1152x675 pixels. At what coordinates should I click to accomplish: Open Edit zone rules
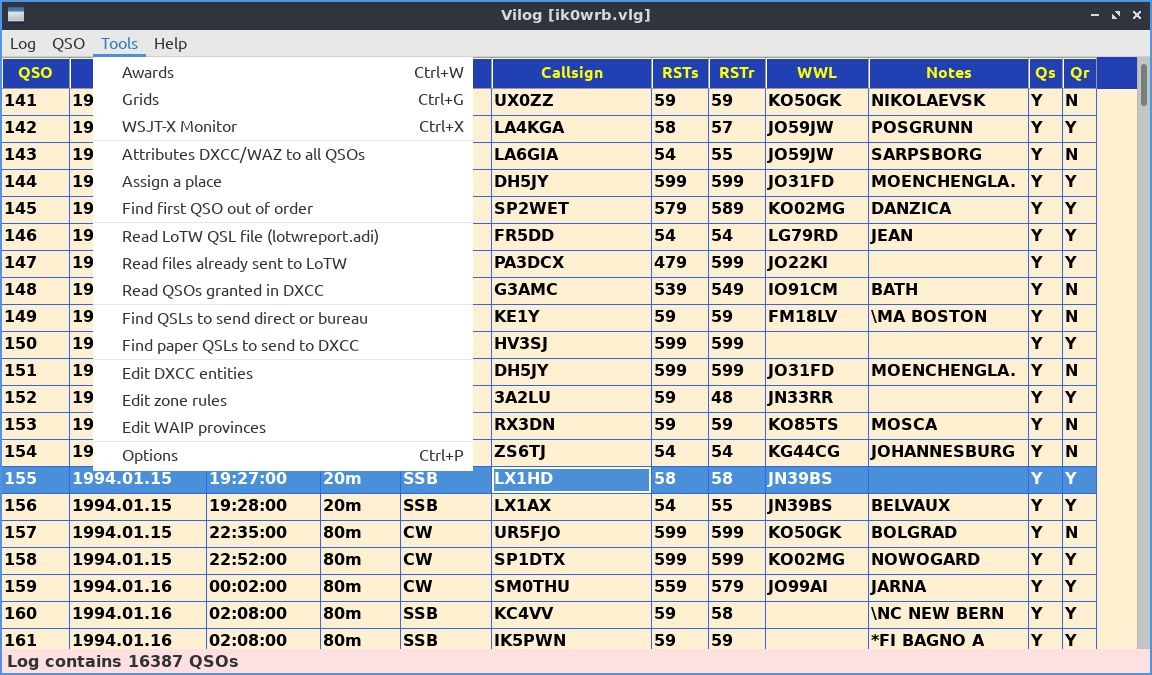283,400
